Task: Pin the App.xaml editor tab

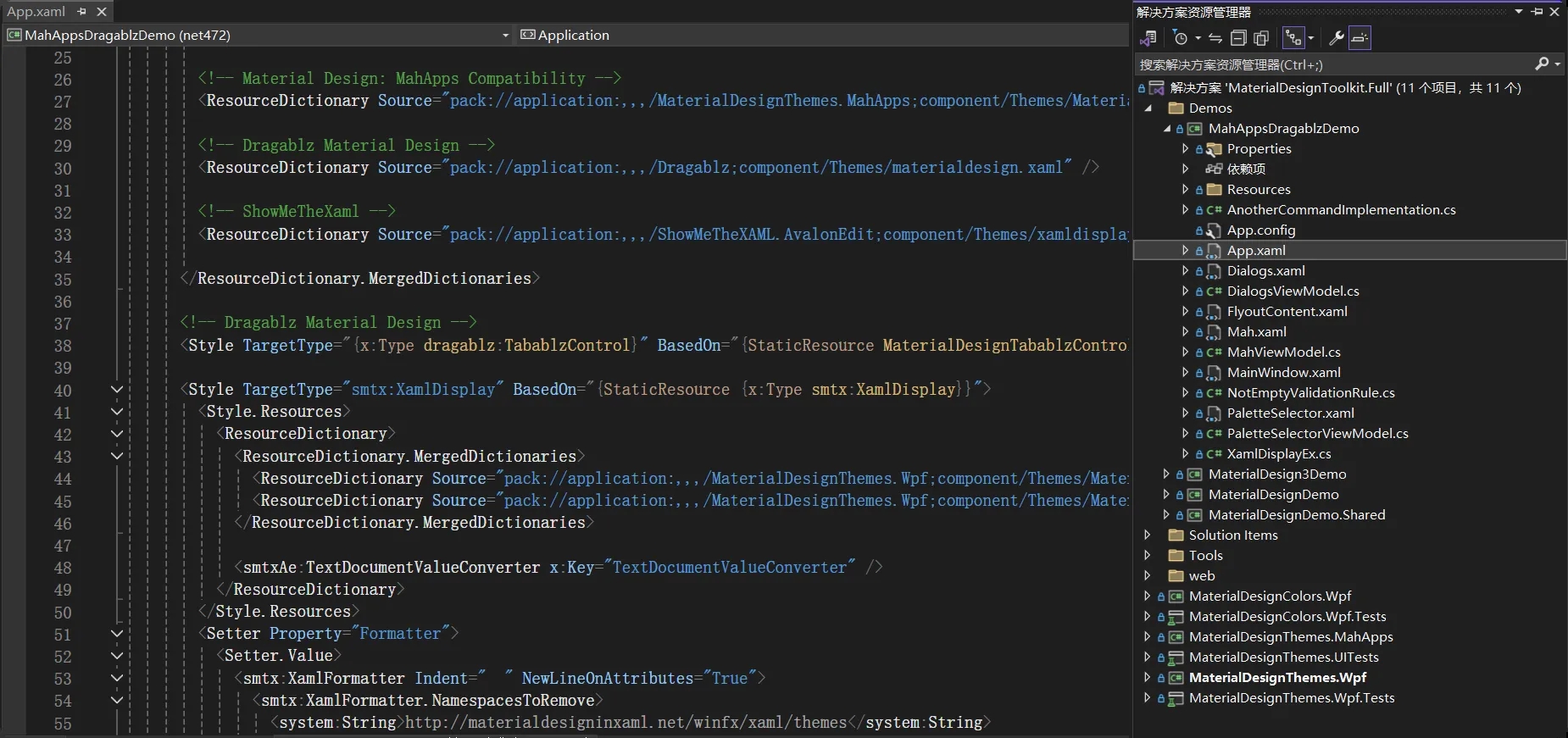Action: (x=82, y=12)
